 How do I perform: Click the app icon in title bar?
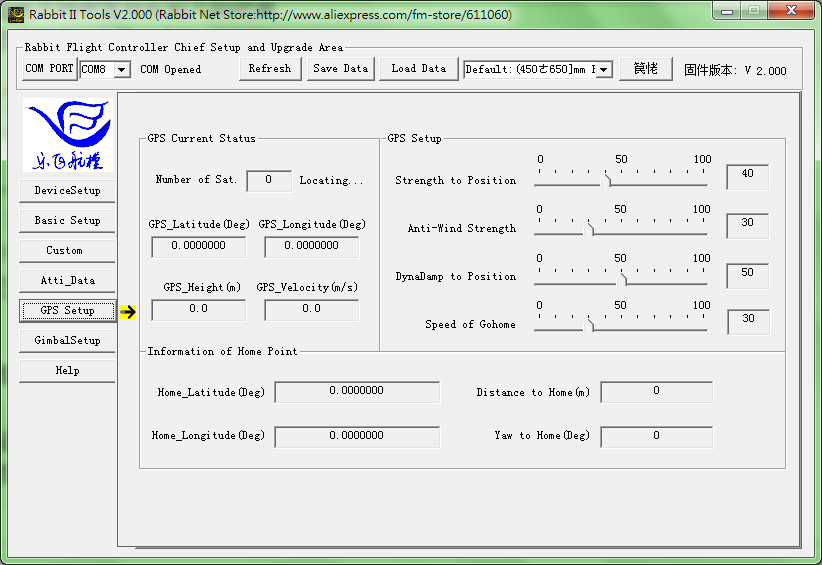16,15
